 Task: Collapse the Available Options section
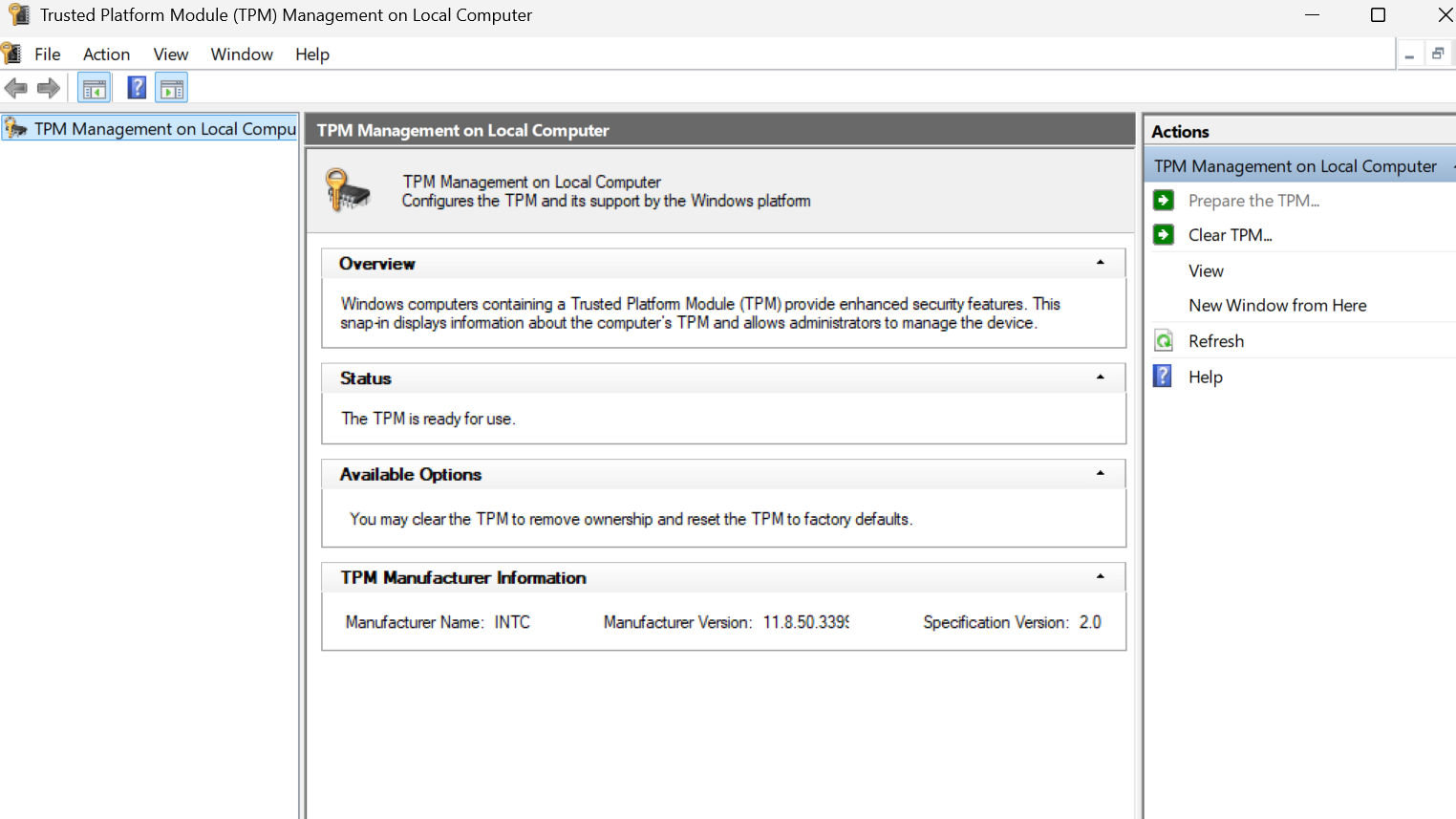pyautogui.click(x=1101, y=474)
